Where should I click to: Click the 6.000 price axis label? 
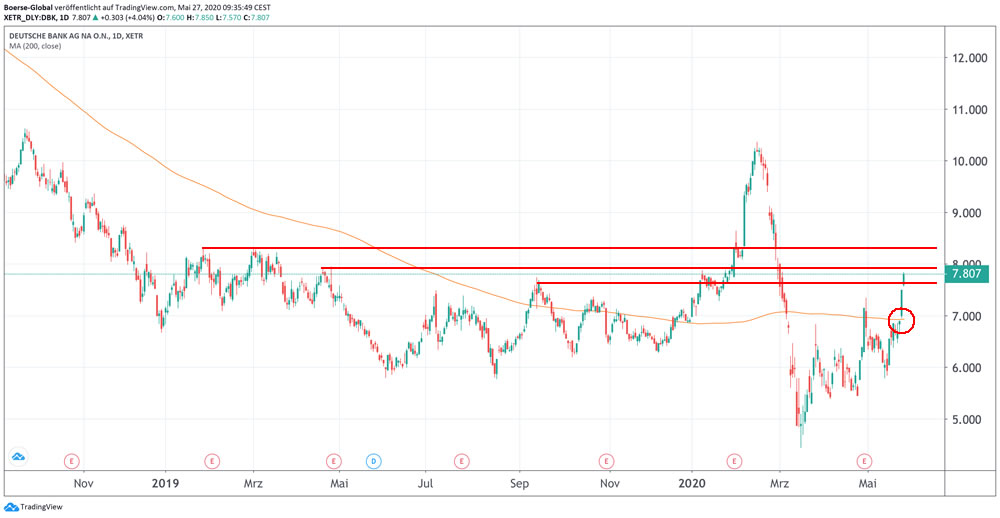pos(965,368)
